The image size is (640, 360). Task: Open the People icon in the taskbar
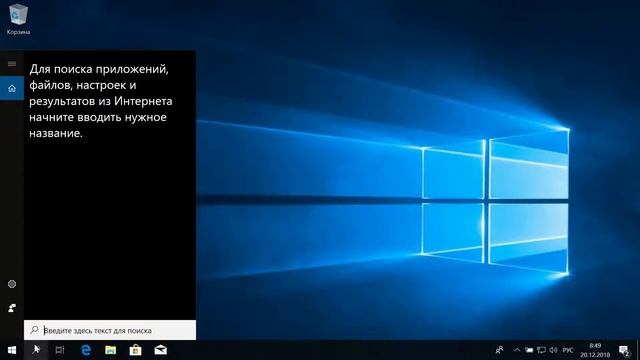[499, 350]
